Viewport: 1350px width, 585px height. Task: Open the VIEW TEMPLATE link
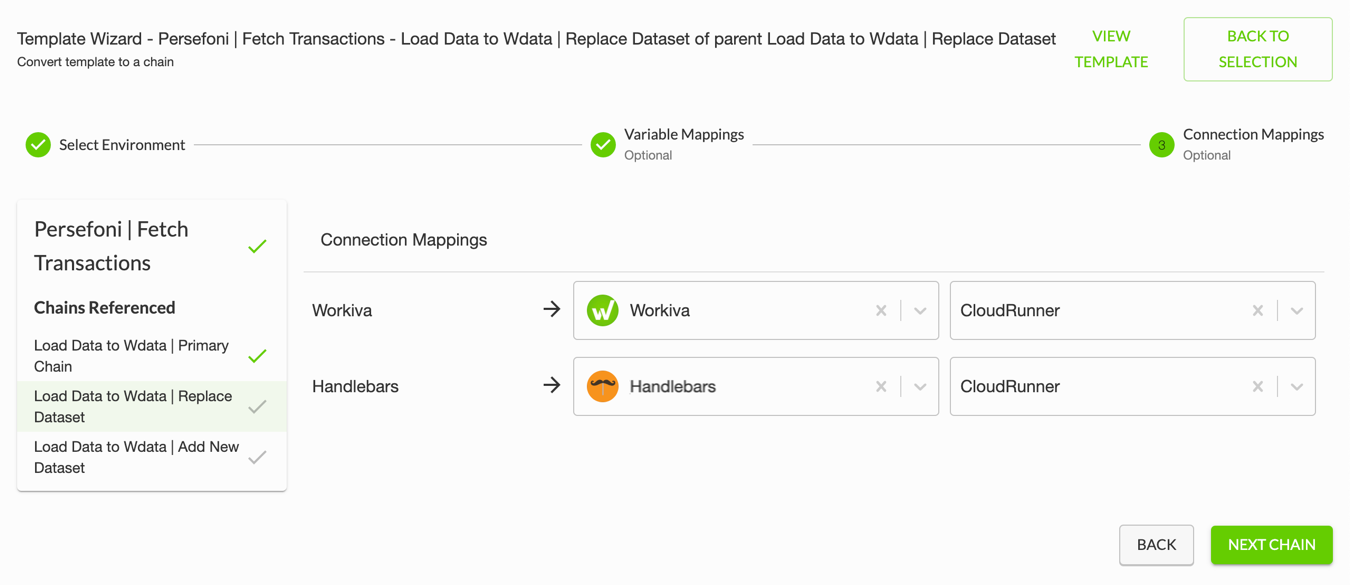coord(1111,49)
